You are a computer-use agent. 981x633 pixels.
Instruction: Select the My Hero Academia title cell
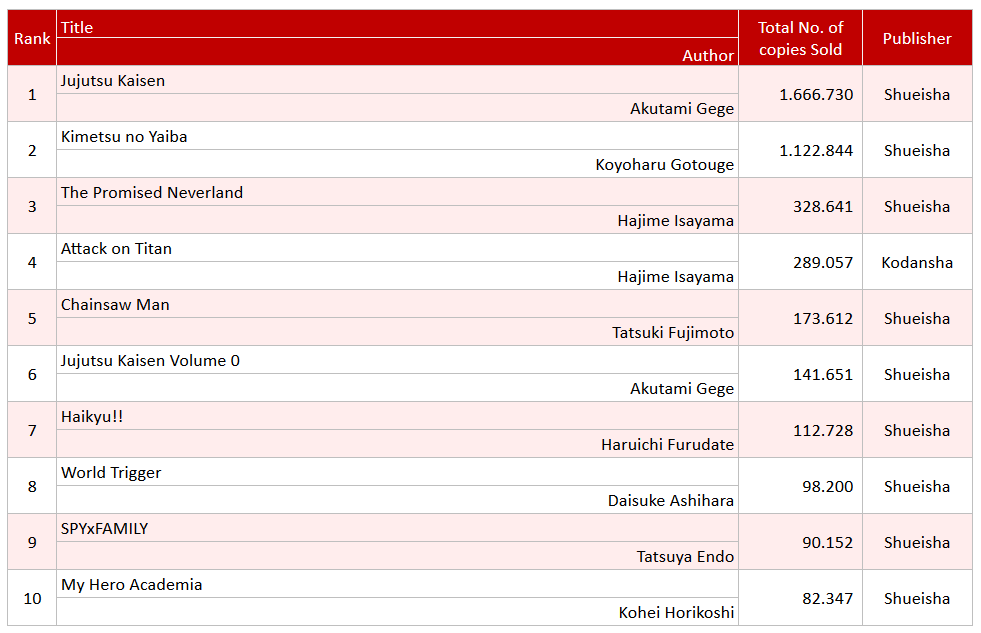[397, 584]
